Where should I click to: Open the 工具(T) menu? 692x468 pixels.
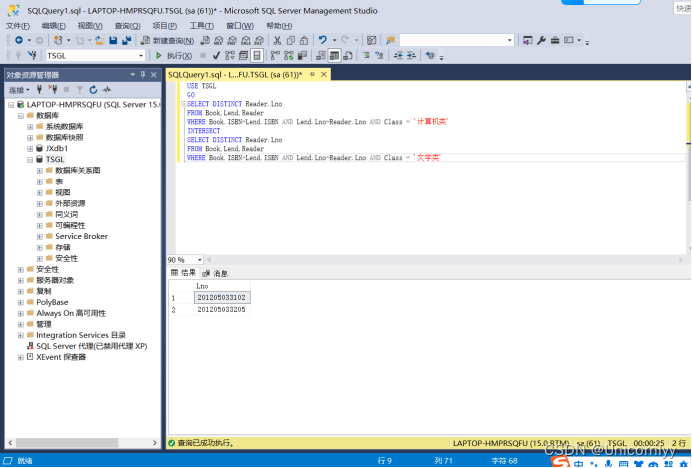point(202,26)
